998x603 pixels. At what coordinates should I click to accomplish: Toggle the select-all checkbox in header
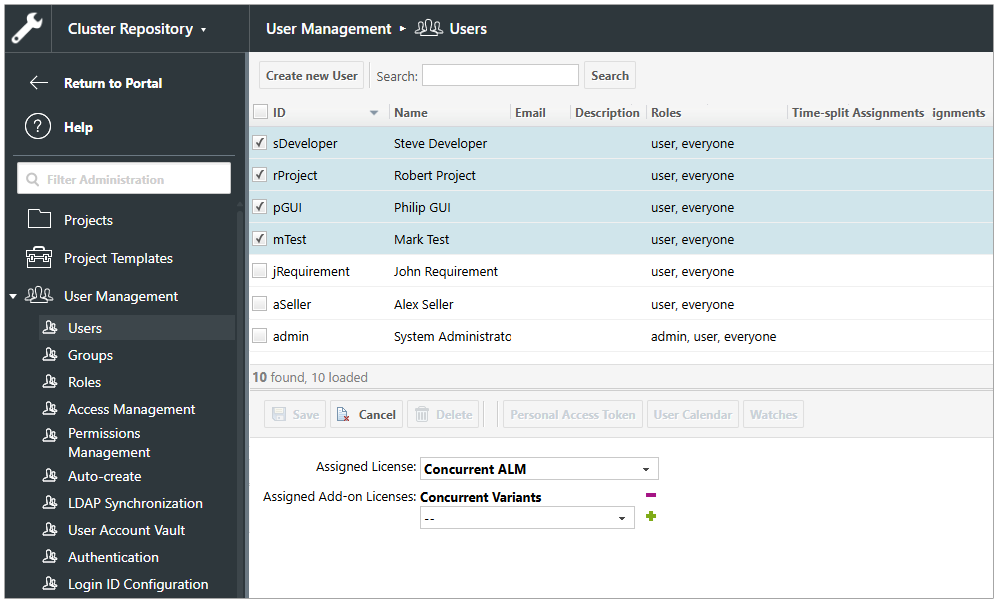260,112
